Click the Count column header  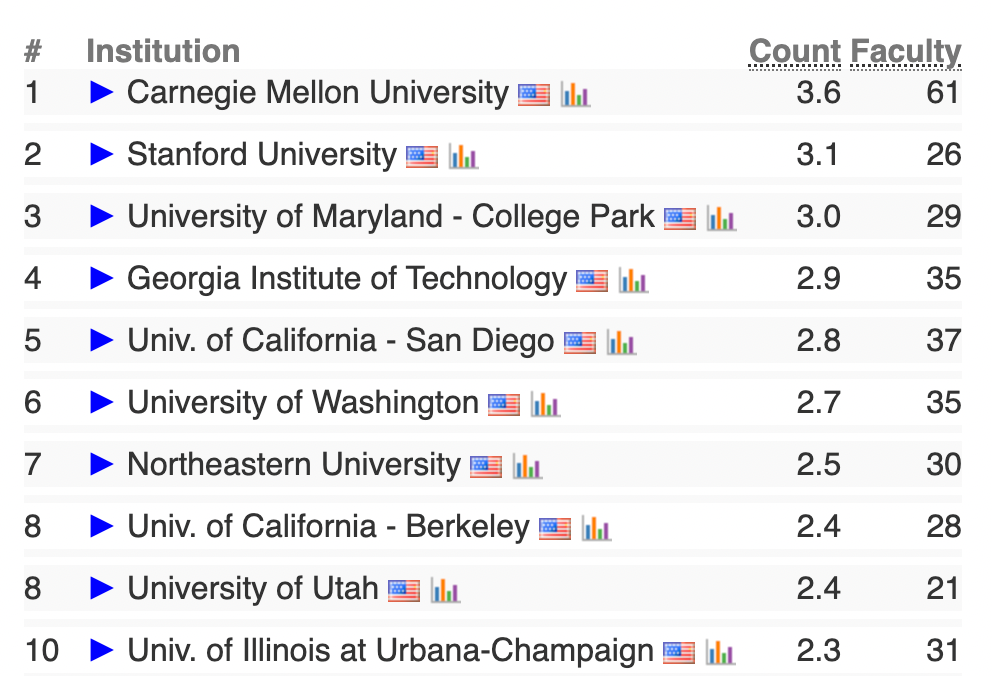click(795, 52)
